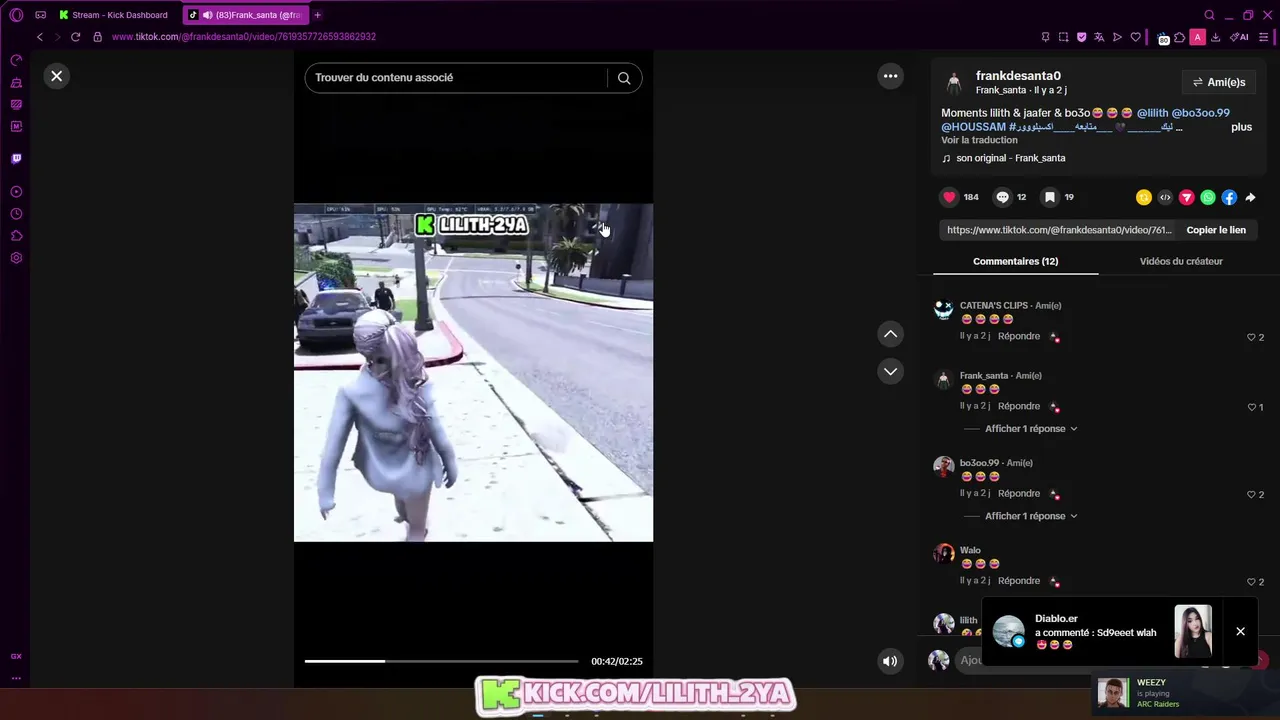Go back to previous page
The height and width of the screenshot is (720, 1280).
coord(40,37)
